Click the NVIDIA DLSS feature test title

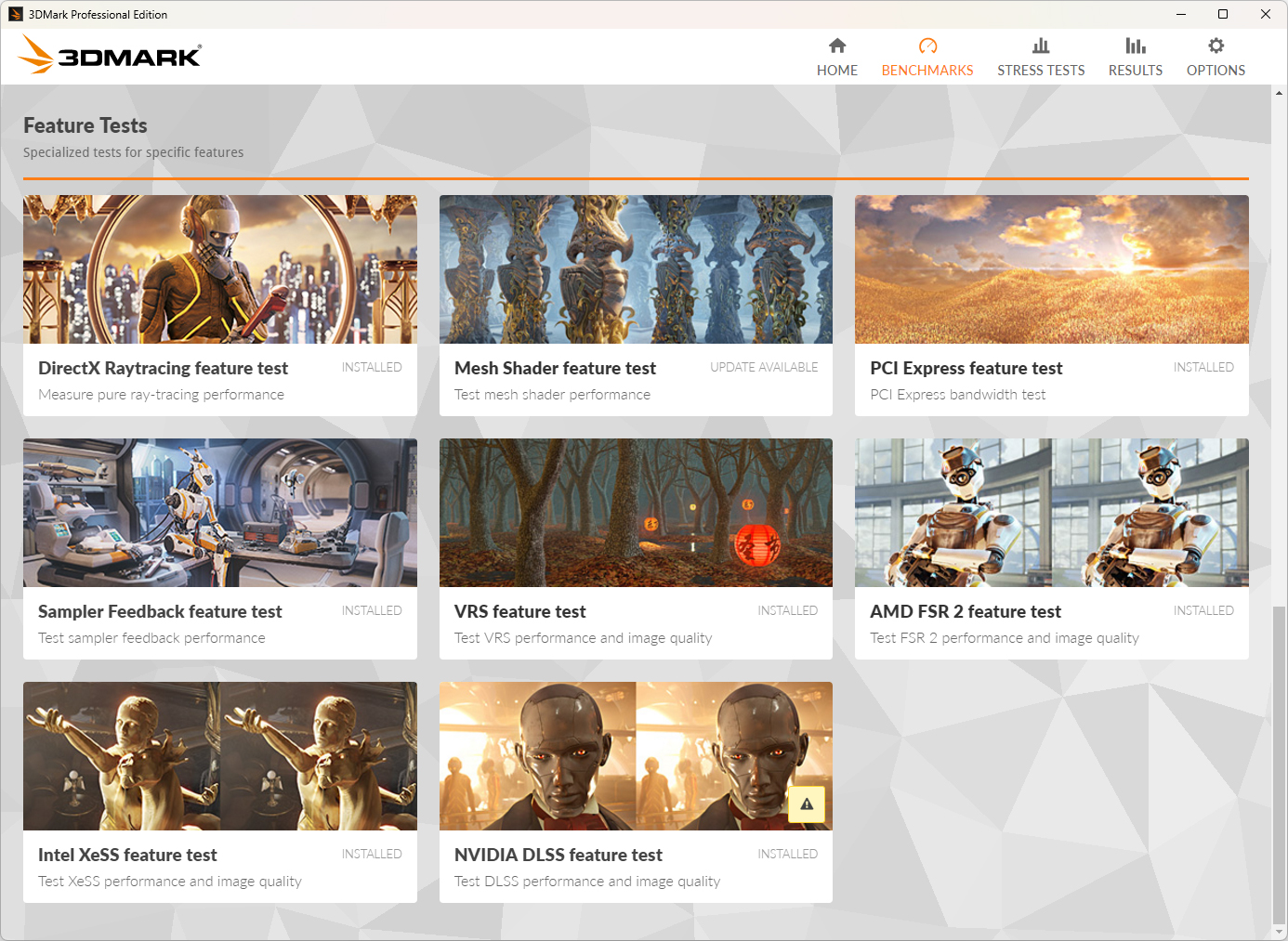tap(558, 856)
